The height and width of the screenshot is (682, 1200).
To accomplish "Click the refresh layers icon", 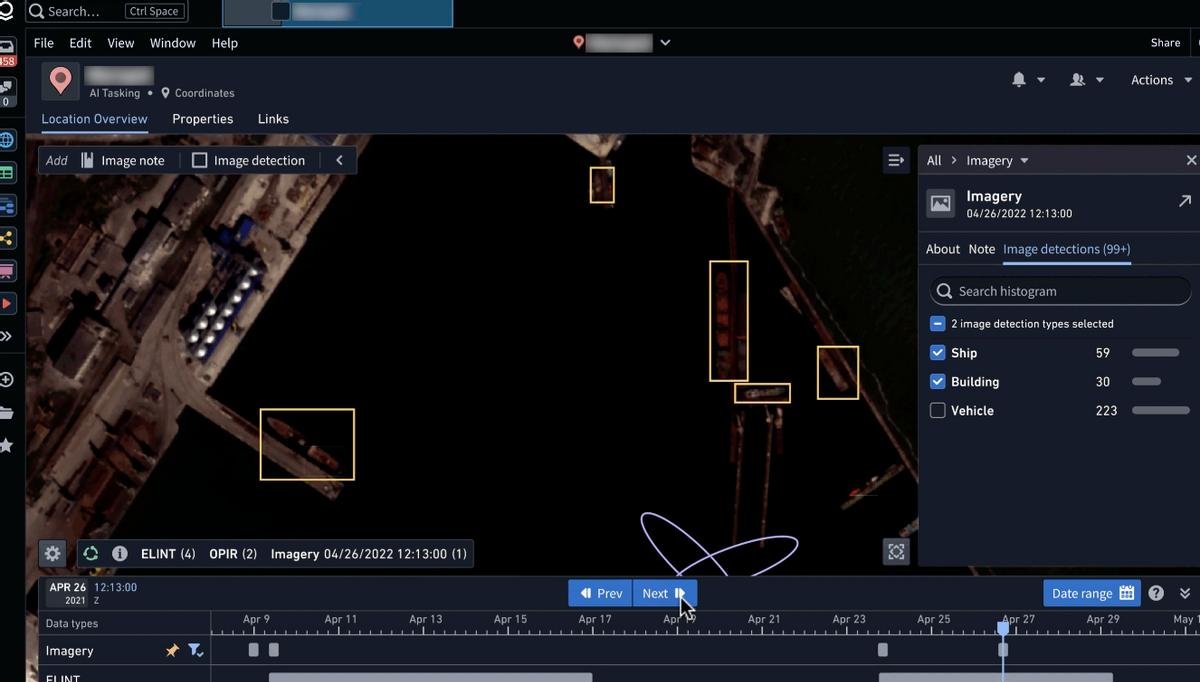I will pos(91,553).
